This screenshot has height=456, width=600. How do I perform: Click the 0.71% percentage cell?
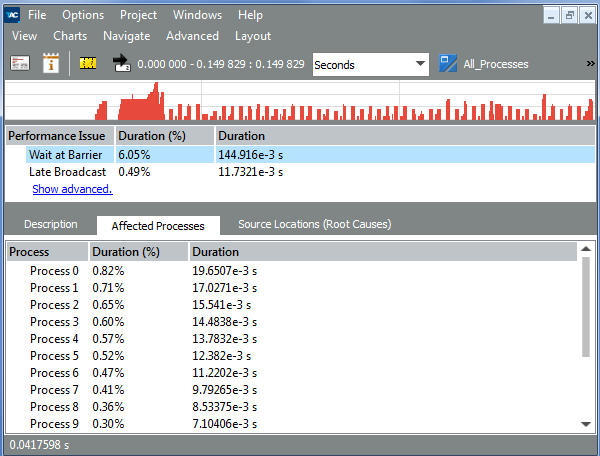[x=108, y=288]
